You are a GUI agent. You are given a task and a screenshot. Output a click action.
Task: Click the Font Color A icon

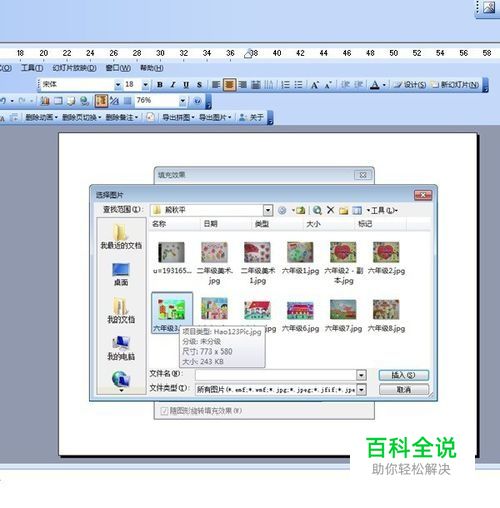point(375,85)
